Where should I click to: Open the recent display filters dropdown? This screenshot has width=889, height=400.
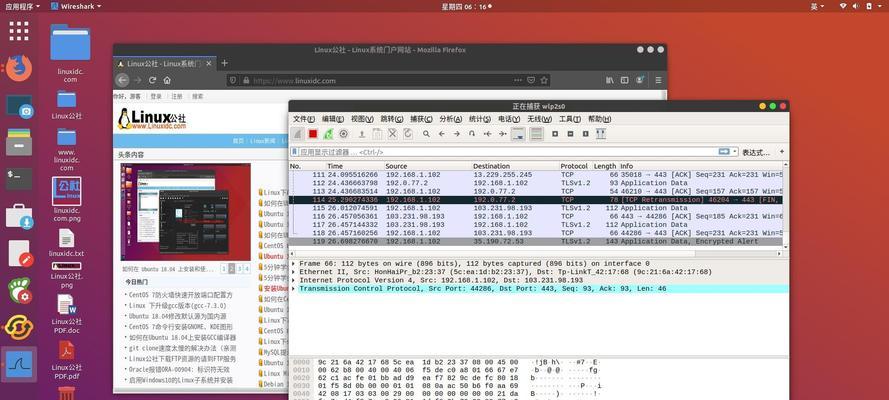pyautogui.click(x=735, y=152)
